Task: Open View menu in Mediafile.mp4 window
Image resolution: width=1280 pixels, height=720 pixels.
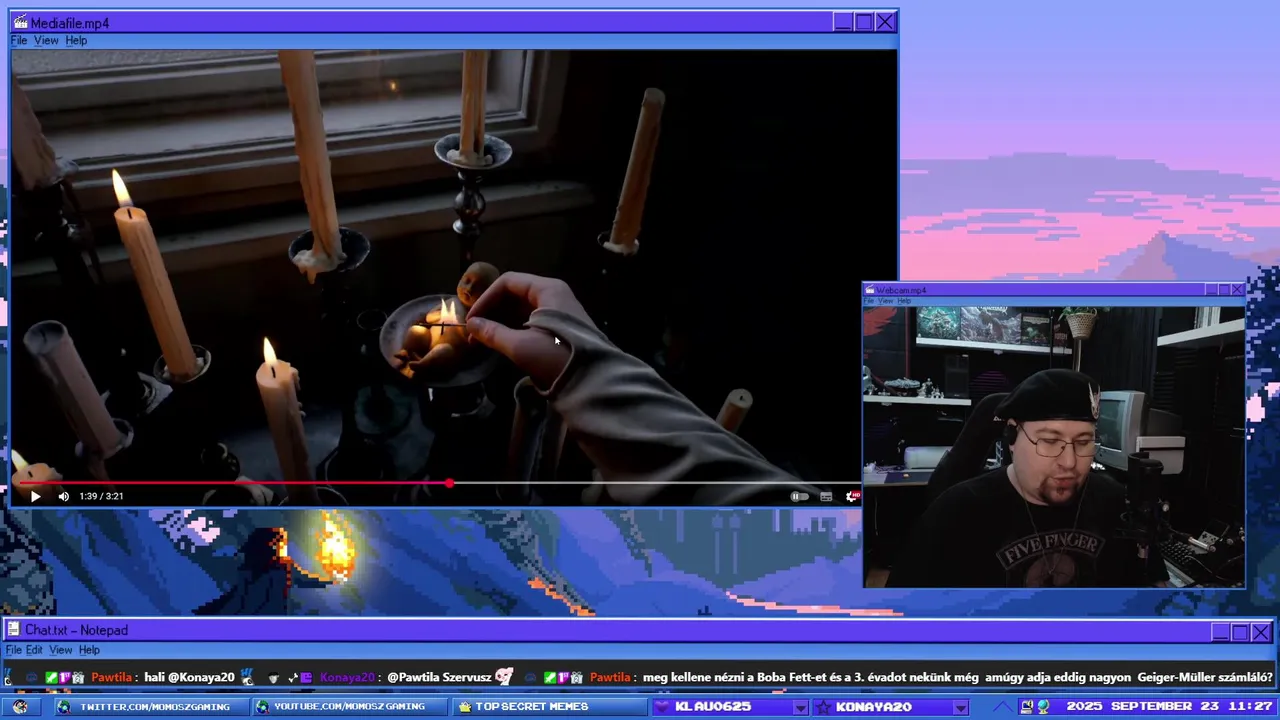Action: click(46, 41)
